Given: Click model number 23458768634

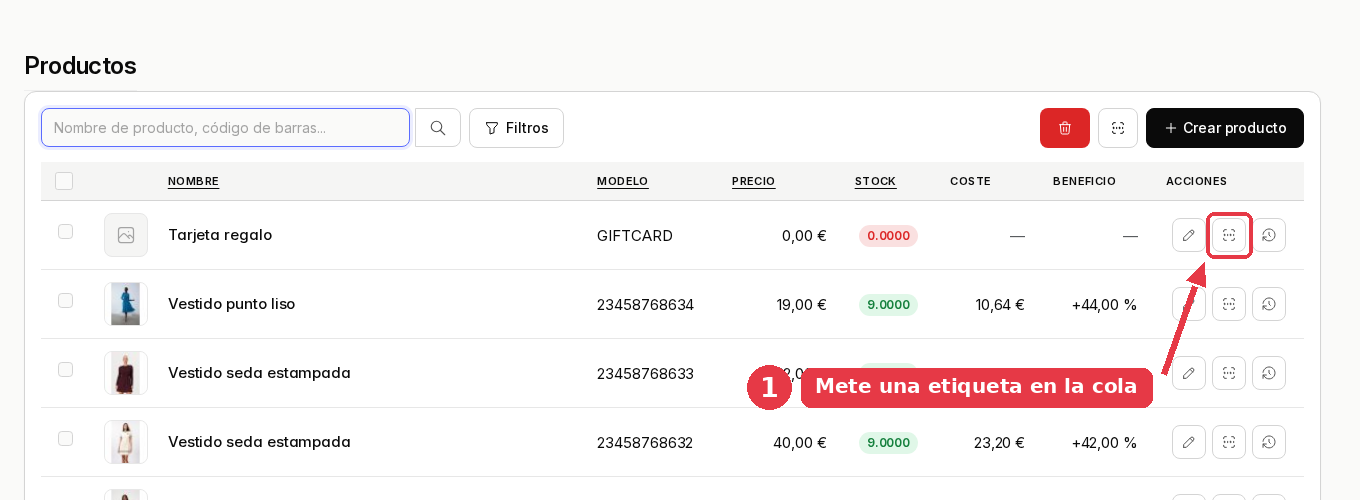Looking at the screenshot, I should coord(645,305).
